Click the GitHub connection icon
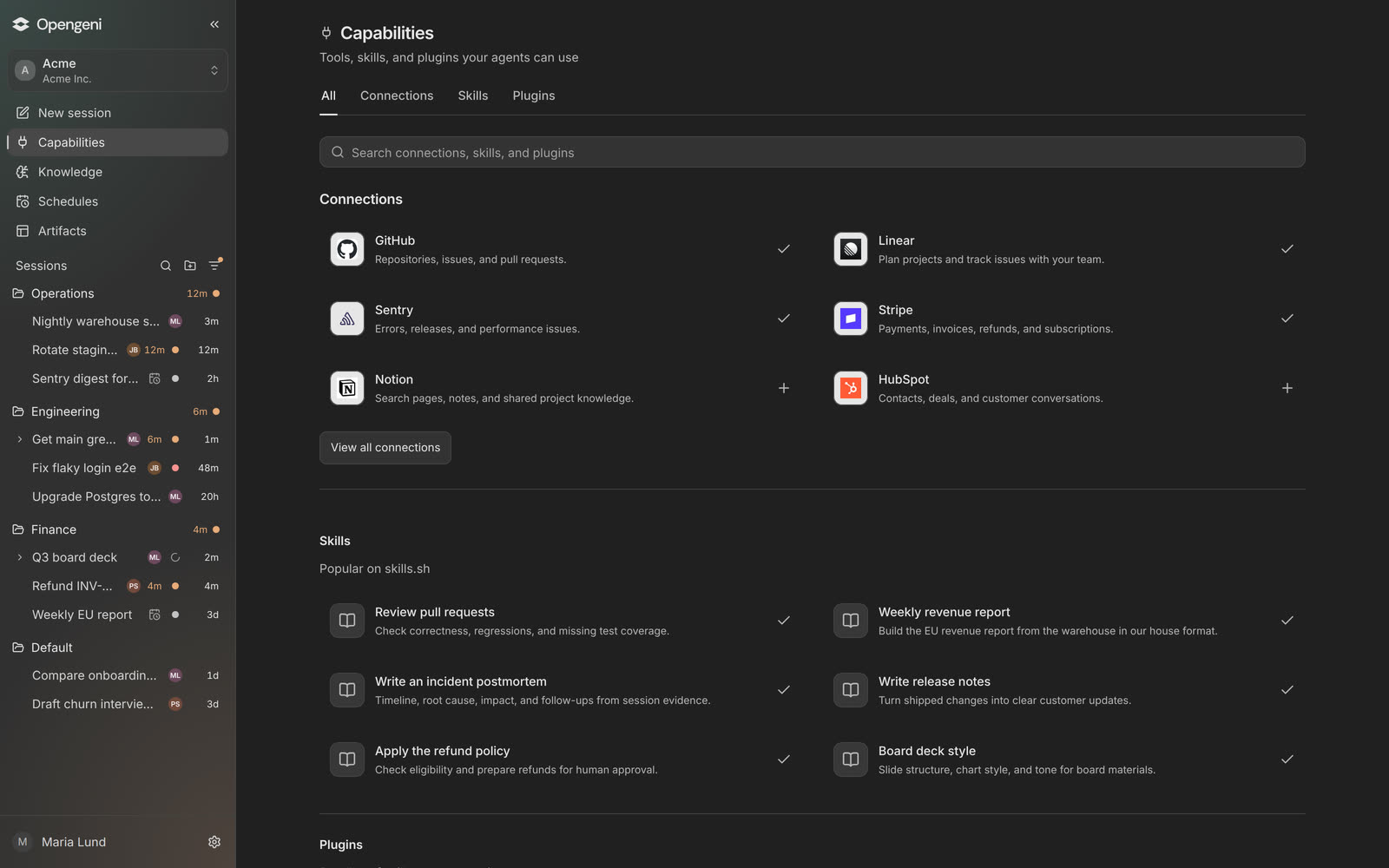Screen dimensions: 1389x868 pos(347,249)
